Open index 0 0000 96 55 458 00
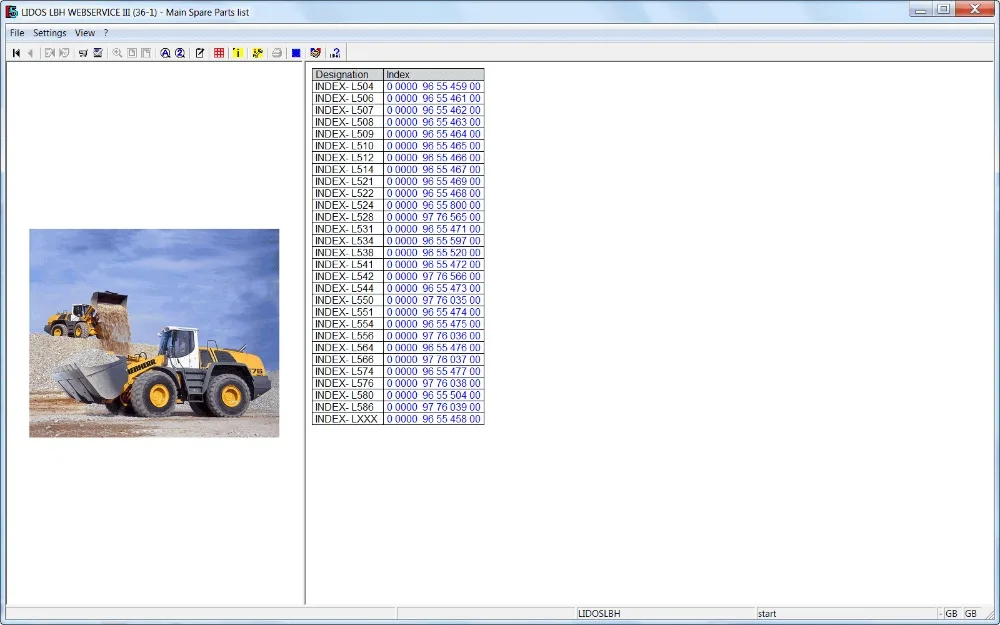This screenshot has width=1000, height=625. click(434, 419)
